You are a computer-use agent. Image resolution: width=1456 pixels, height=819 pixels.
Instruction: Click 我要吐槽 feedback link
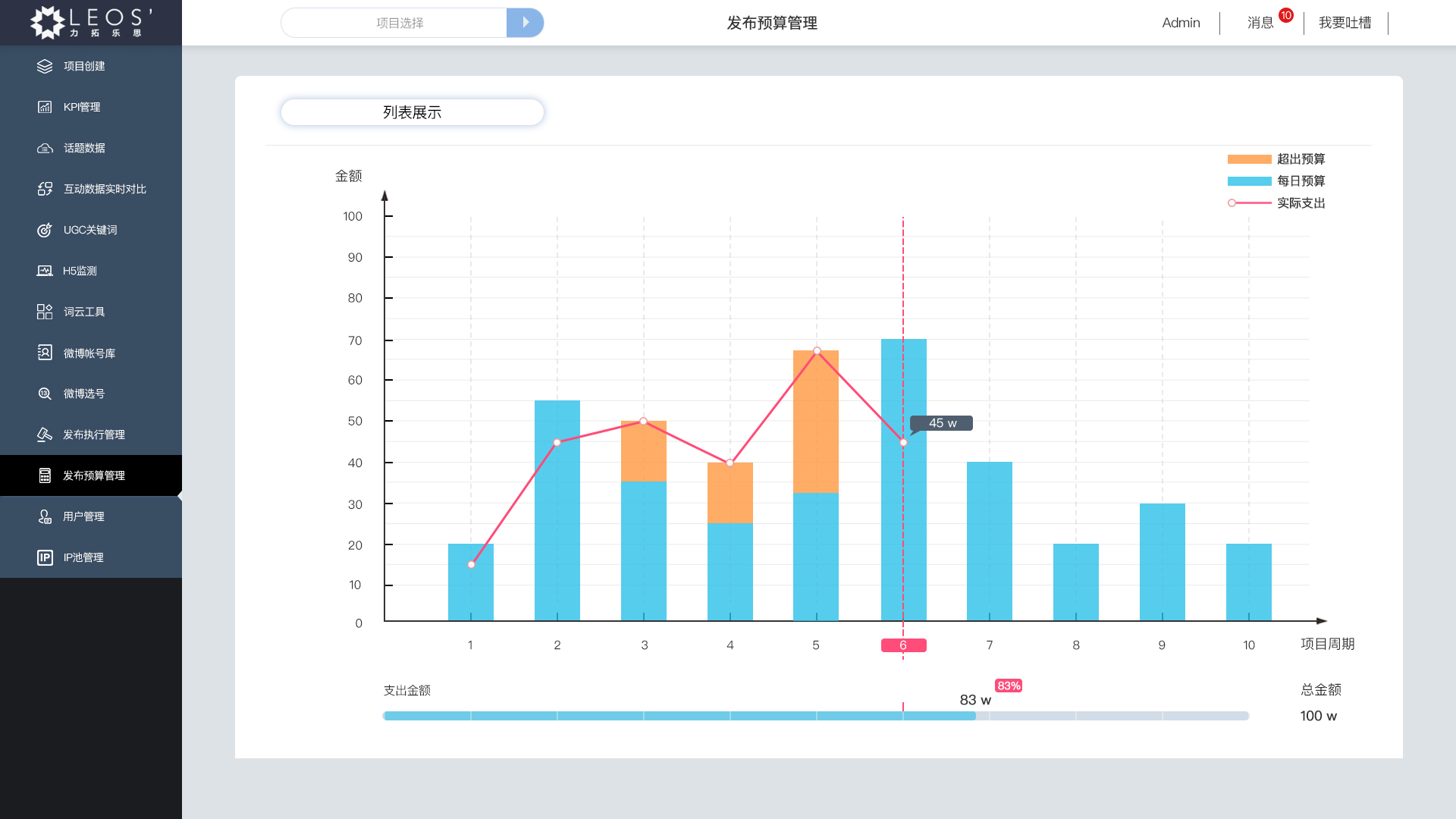[x=1345, y=23]
